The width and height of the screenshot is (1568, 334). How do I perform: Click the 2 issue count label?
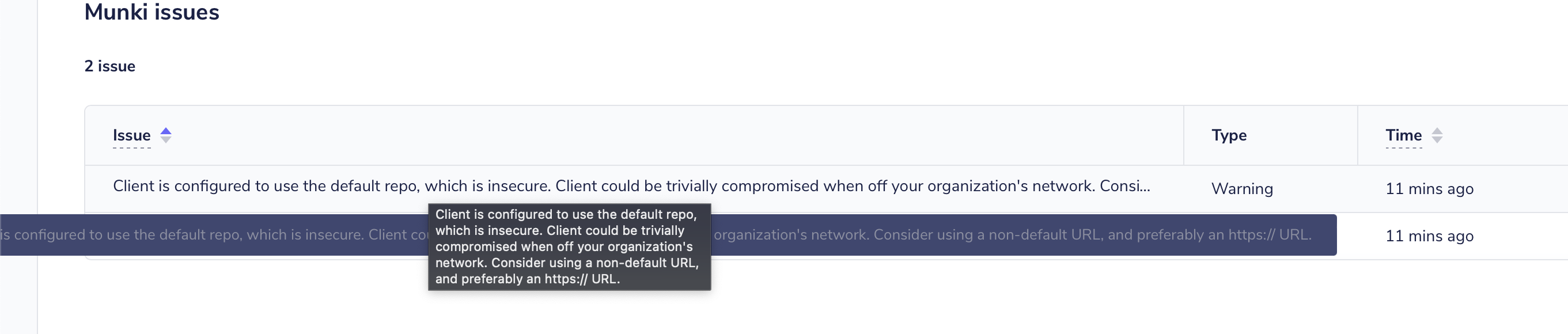click(109, 66)
